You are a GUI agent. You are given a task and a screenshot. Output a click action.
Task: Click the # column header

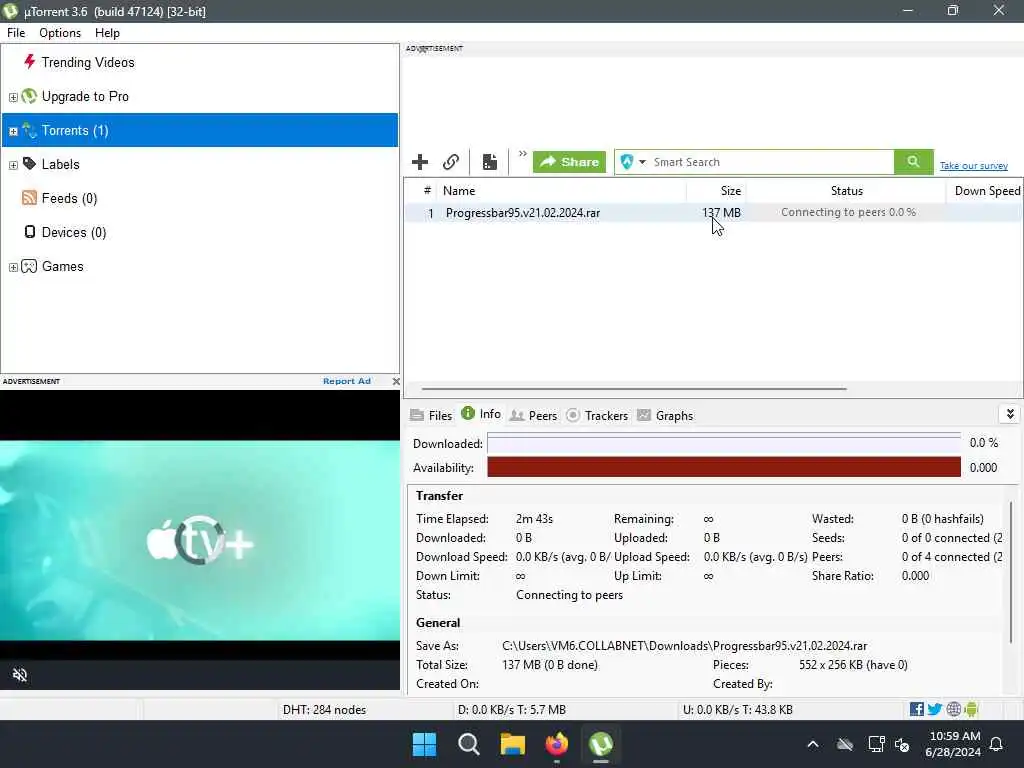[426, 191]
